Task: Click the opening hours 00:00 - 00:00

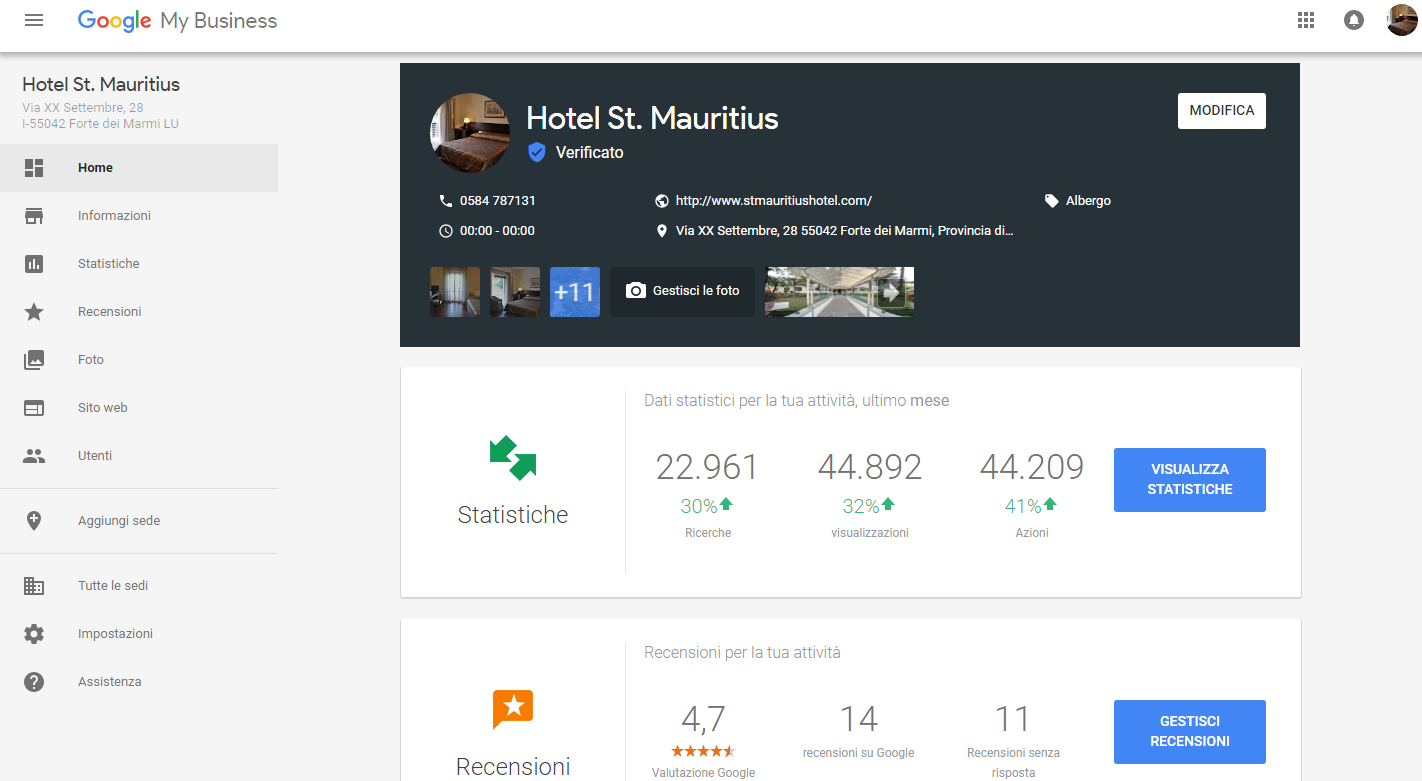Action: coord(497,231)
